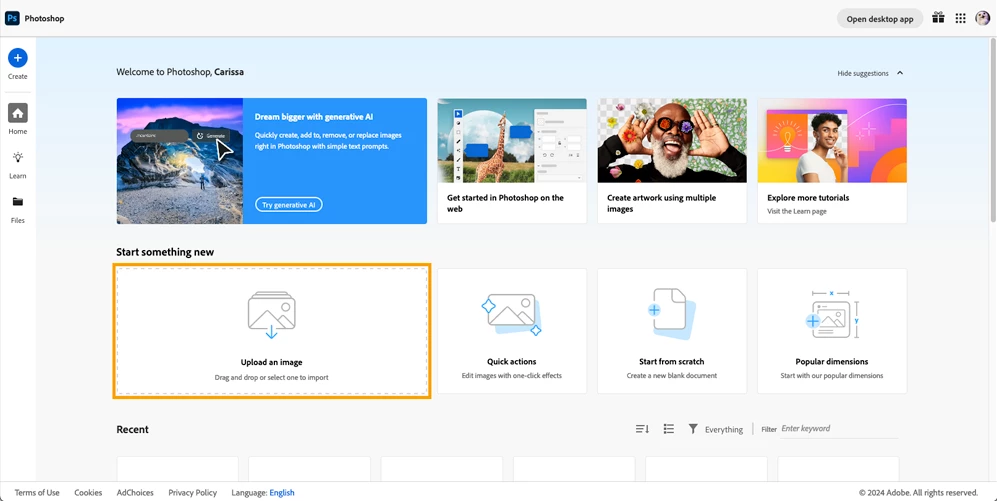Click the Start something new heading
997x501 pixels.
165,252
